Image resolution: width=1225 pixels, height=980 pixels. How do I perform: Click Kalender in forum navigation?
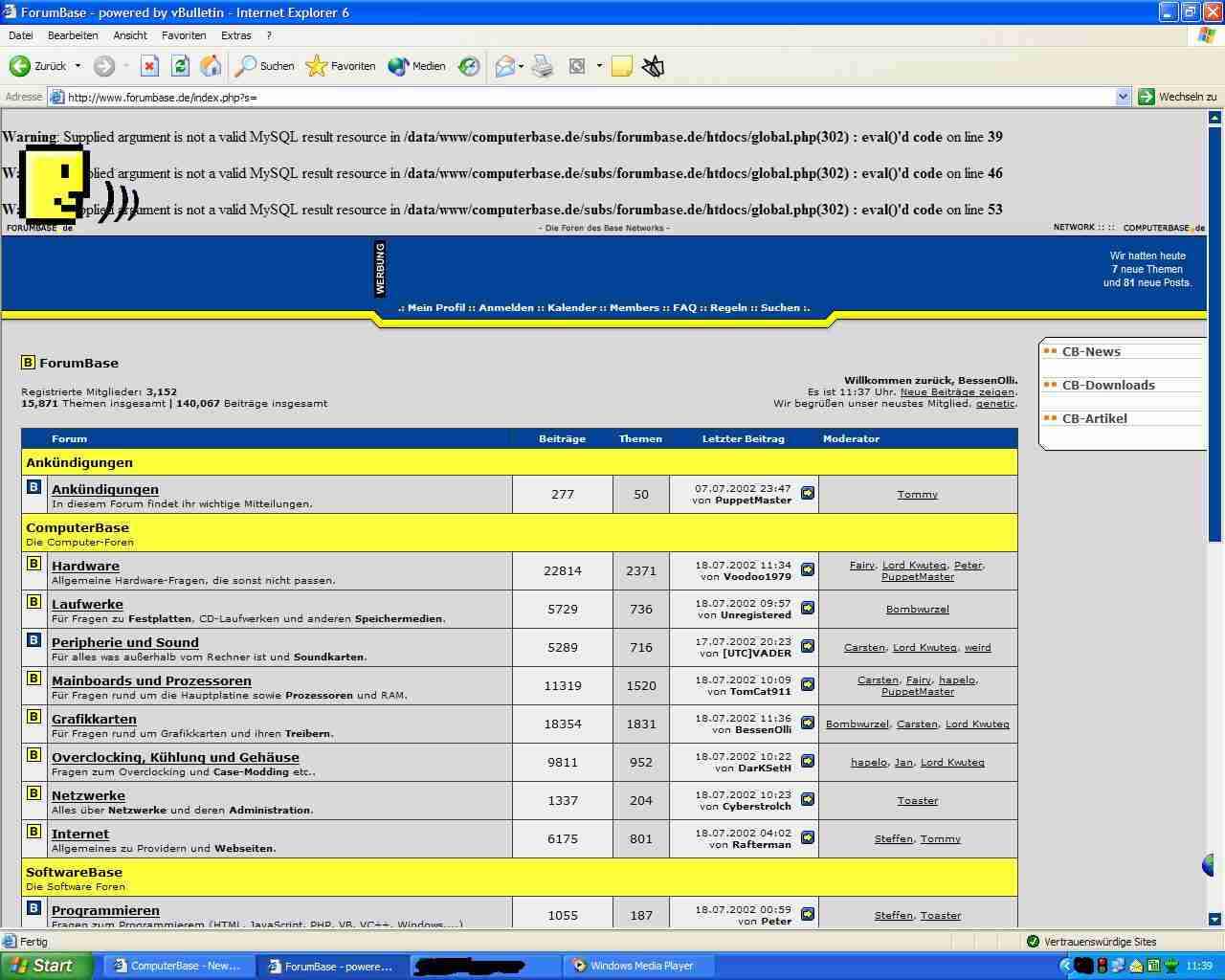click(572, 308)
